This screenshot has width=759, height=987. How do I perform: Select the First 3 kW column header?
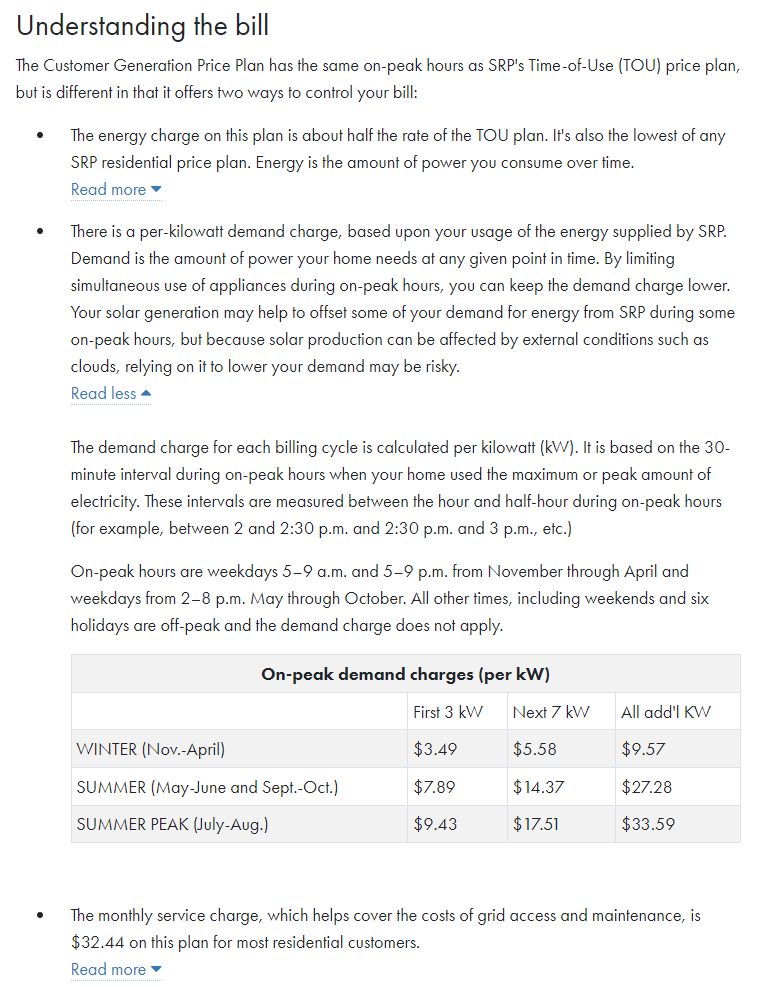click(x=447, y=712)
